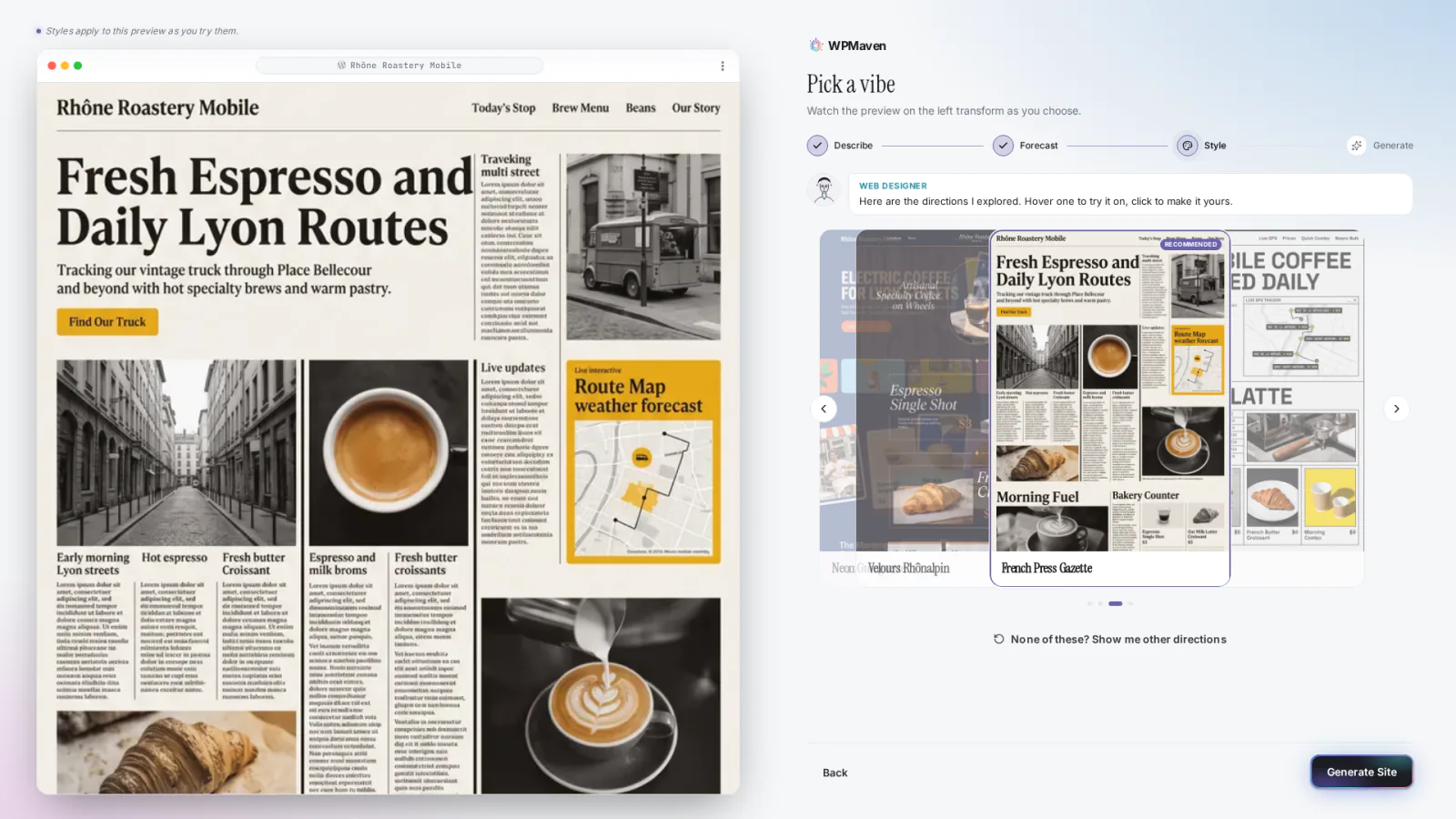Select the Neon style card at far left
Viewport: 1456px width, 819px height.
coord(837,408)
